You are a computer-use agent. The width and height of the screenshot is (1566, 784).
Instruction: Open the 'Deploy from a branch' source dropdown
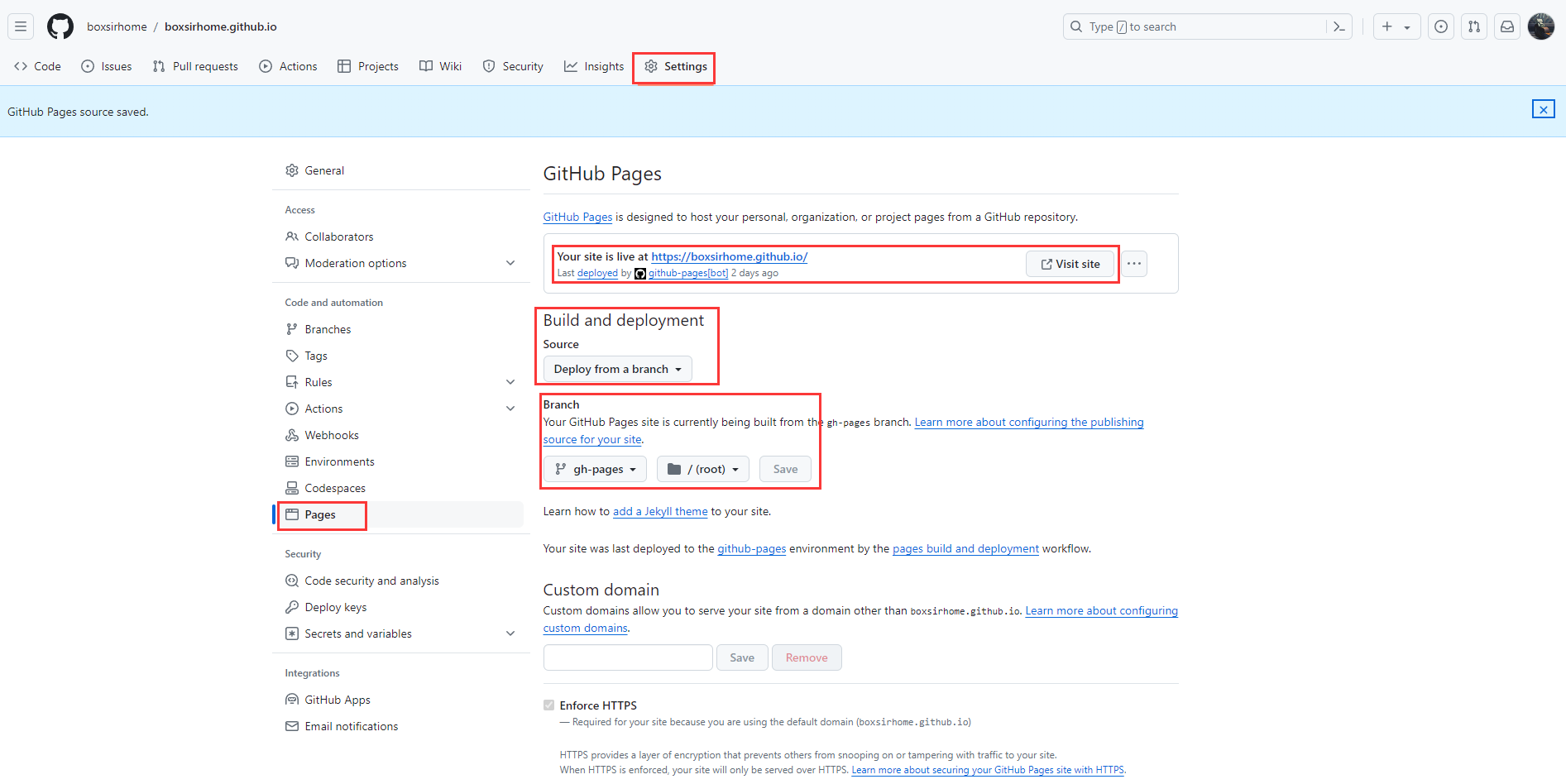(617, 369)
